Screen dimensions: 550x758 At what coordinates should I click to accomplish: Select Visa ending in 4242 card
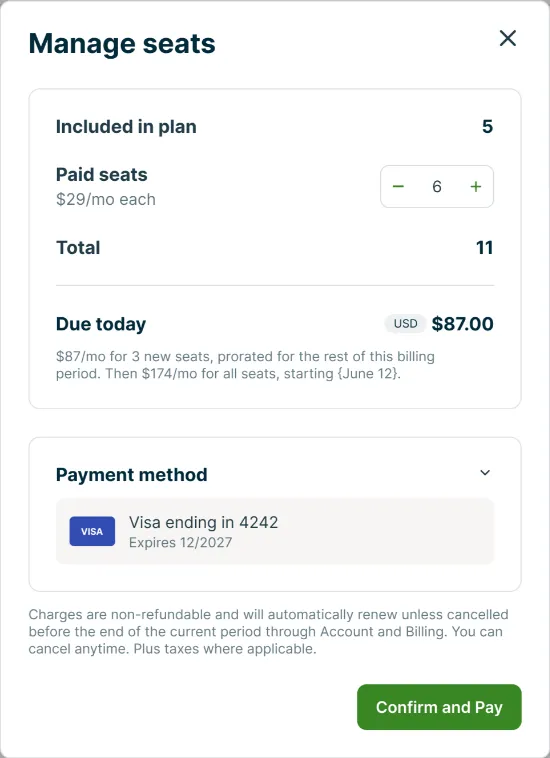pos(275,531)
